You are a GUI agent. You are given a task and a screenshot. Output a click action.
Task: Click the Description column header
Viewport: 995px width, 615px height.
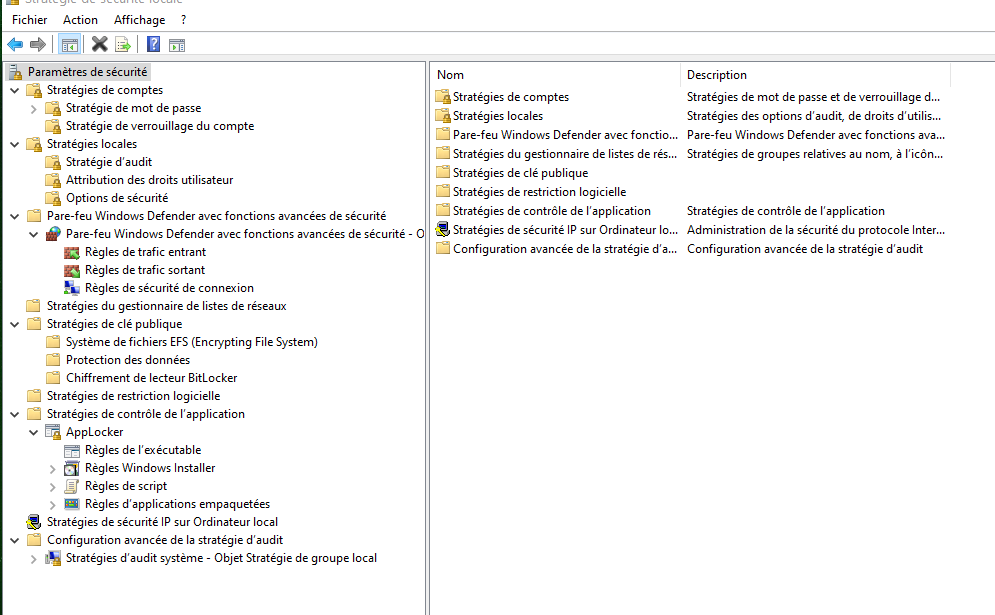click(x=815, y=75)
